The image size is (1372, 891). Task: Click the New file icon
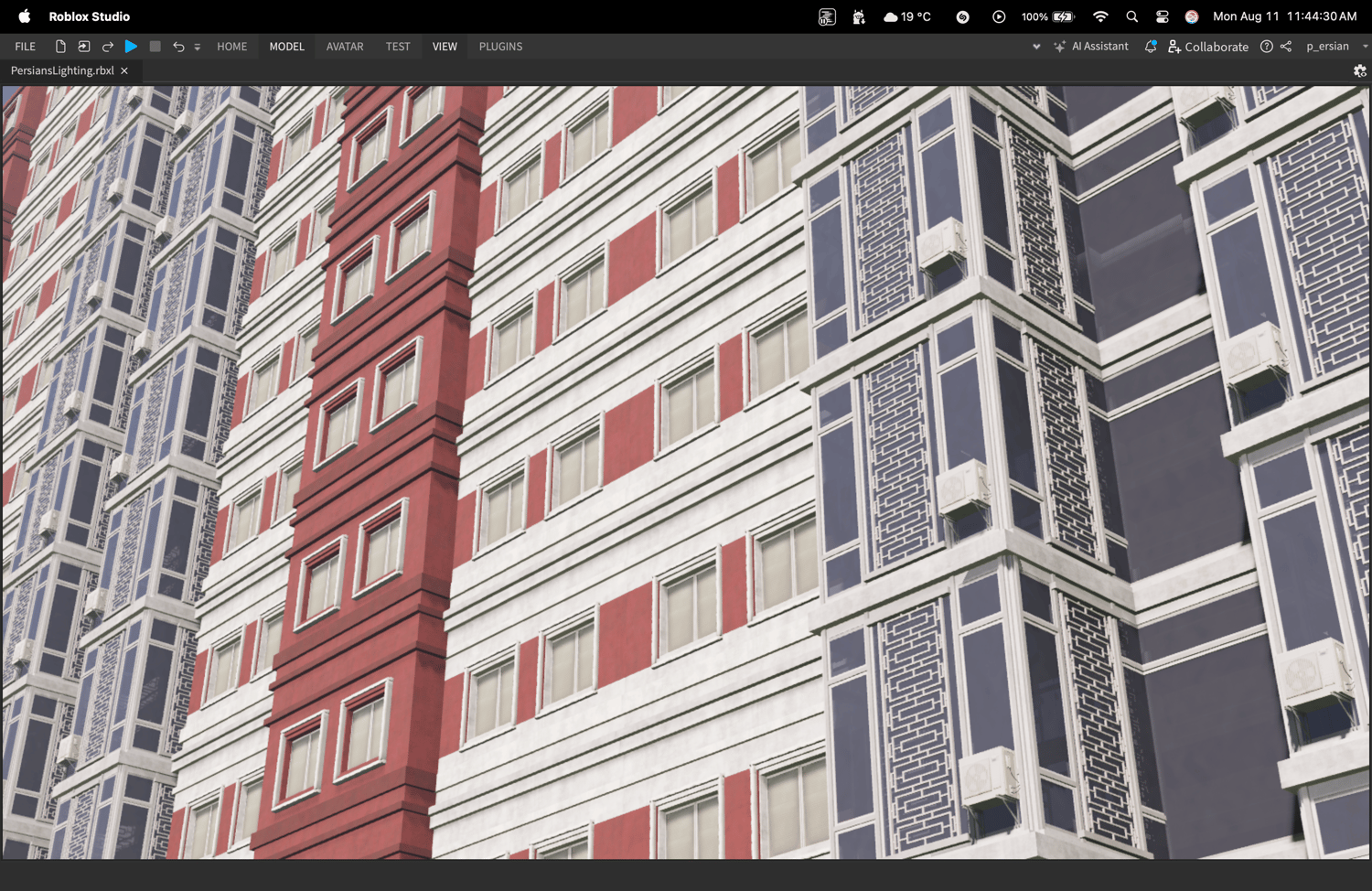(60, 47)
